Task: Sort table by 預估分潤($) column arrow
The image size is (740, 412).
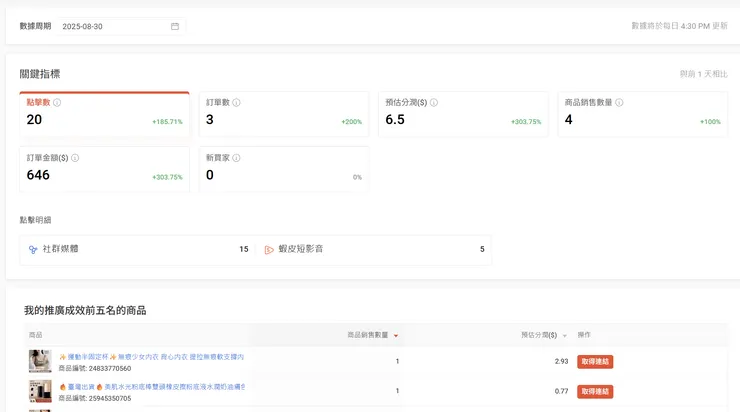Action: click(564, 336)
